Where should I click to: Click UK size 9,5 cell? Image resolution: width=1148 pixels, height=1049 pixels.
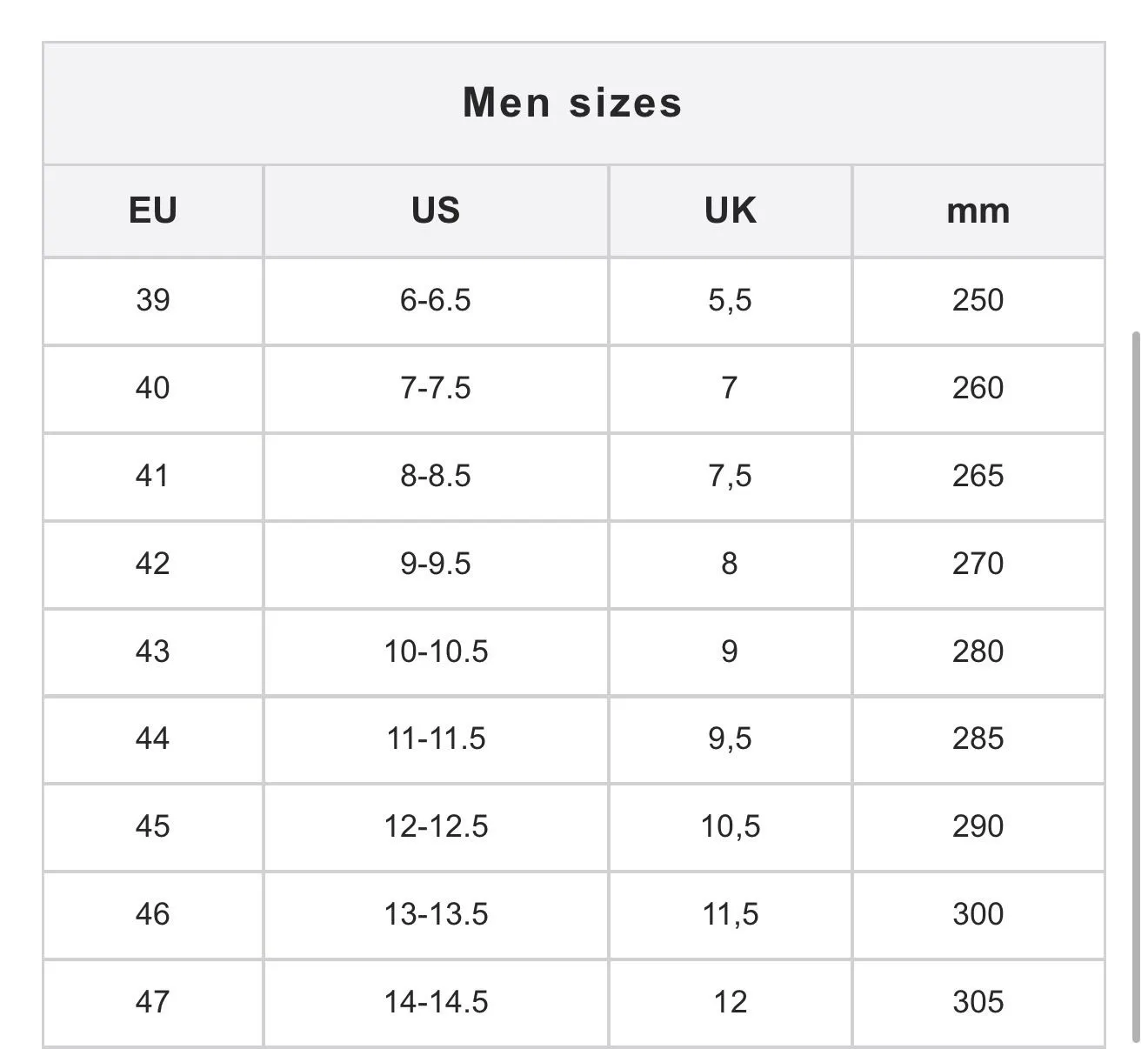pos(731,739)
